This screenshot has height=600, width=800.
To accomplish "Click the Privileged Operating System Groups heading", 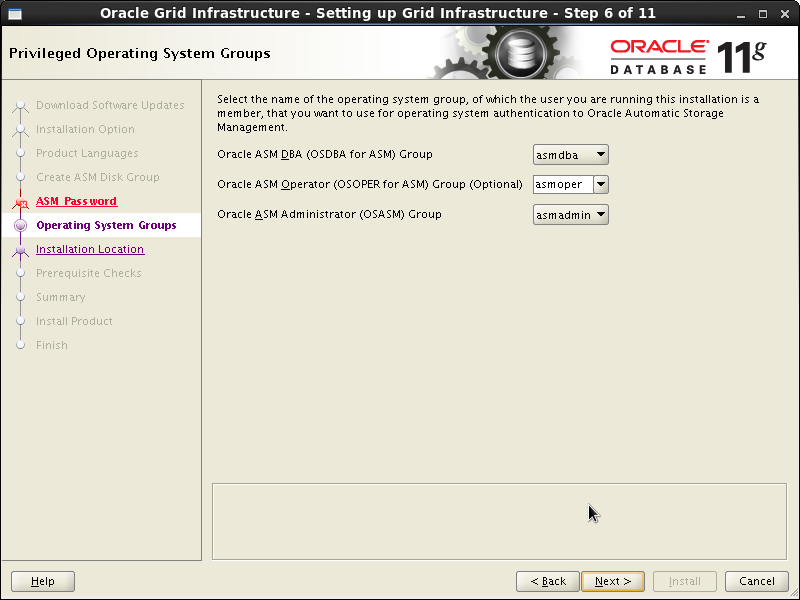I will 140,54.
